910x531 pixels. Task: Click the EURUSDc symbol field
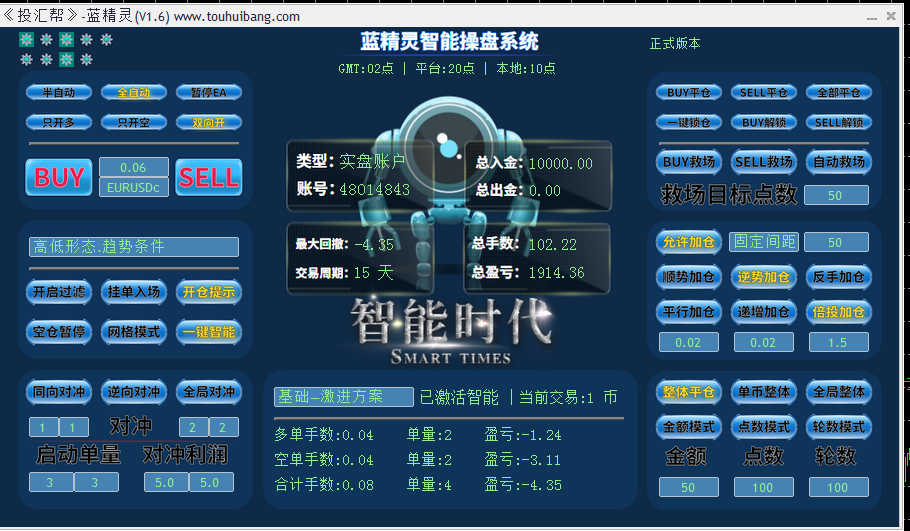tap(133, 187)
